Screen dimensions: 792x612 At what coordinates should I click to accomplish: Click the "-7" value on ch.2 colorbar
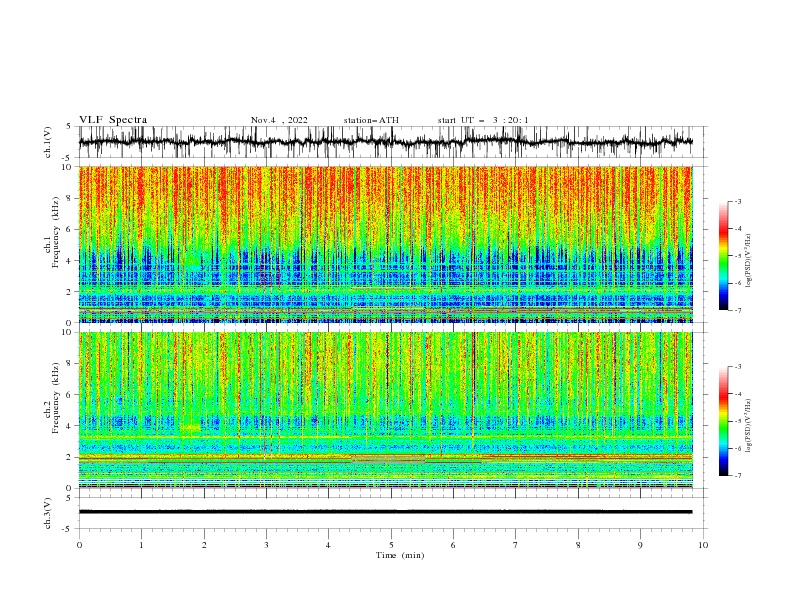[x=738, y=476]
